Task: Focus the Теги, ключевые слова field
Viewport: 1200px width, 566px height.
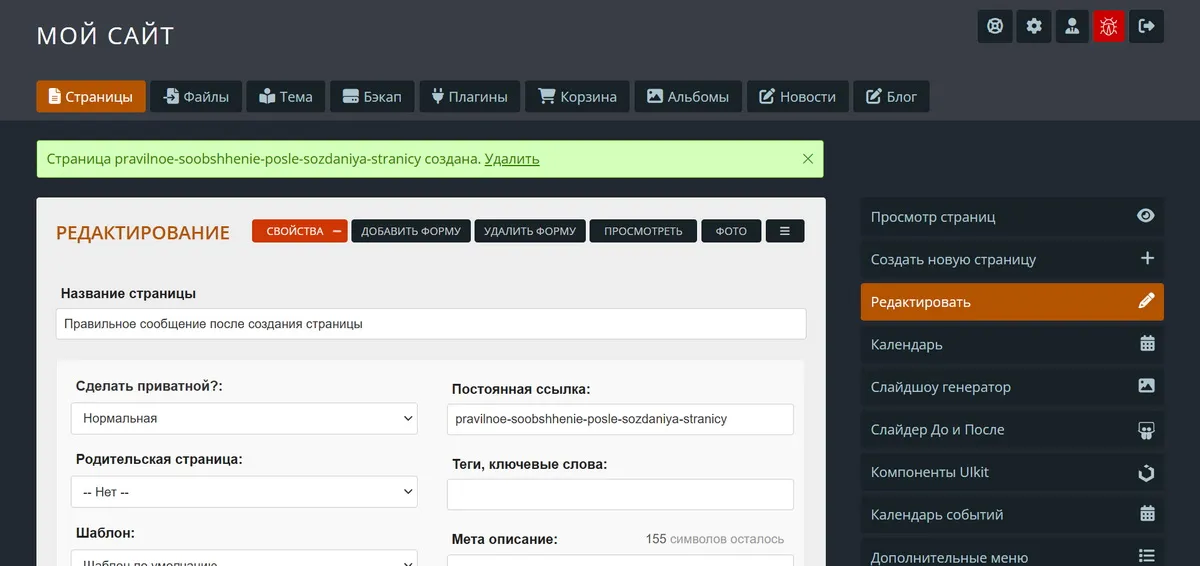Action: [620, 494]
